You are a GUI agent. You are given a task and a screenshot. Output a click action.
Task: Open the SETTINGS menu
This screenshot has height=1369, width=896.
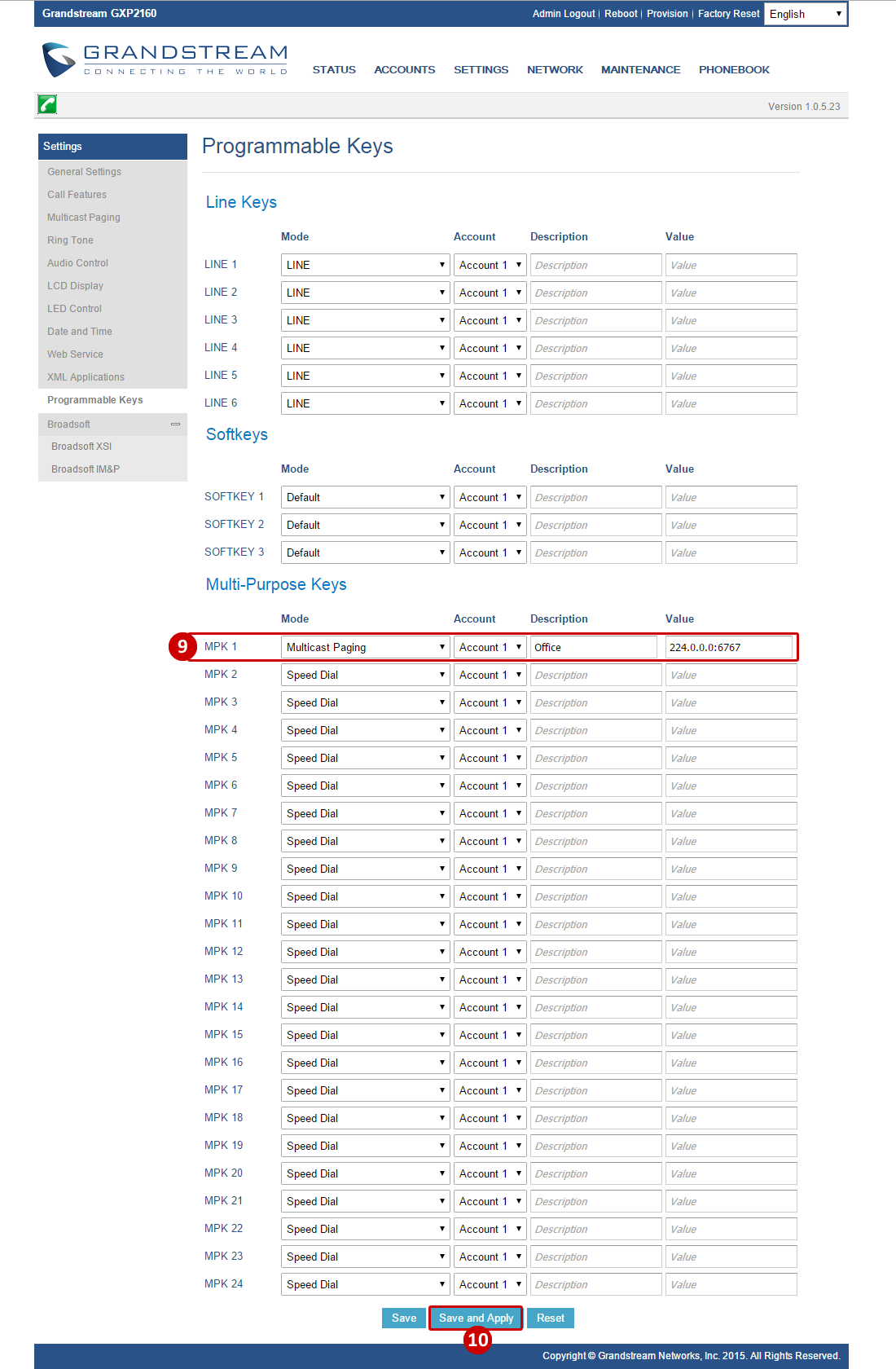[481, 70]
